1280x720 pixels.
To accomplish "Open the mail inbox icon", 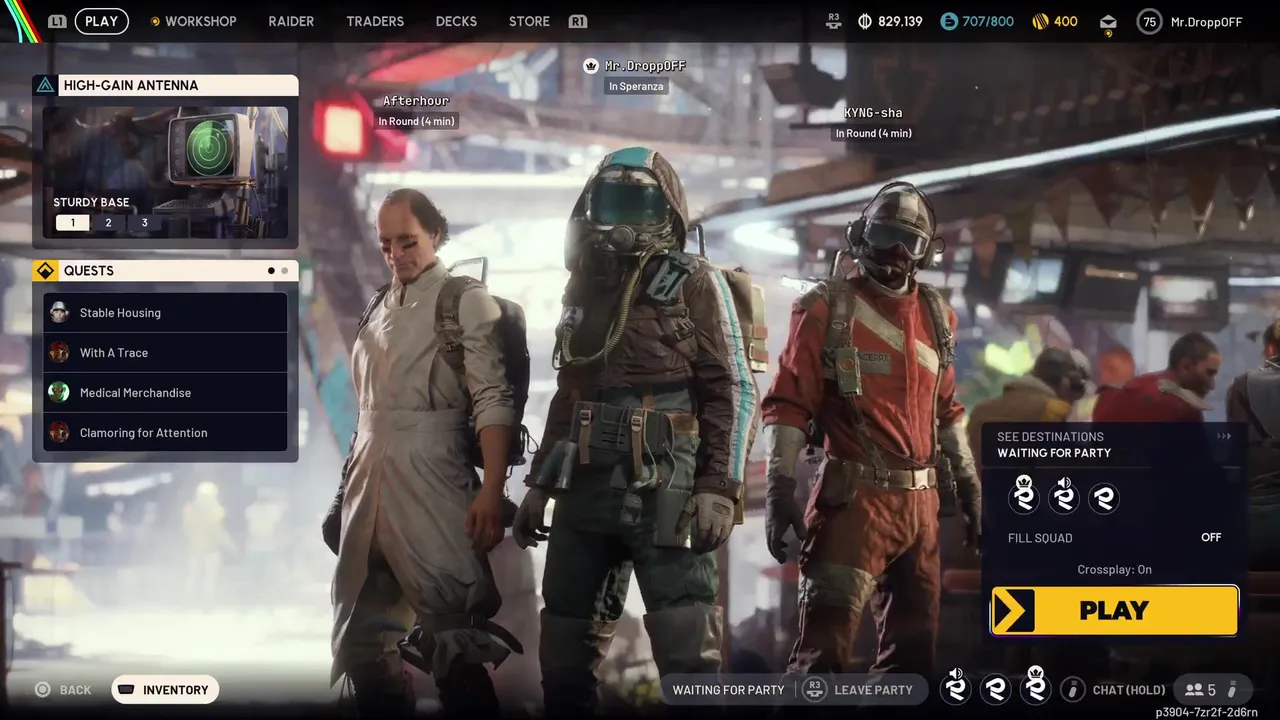I will pos(1108,23).
